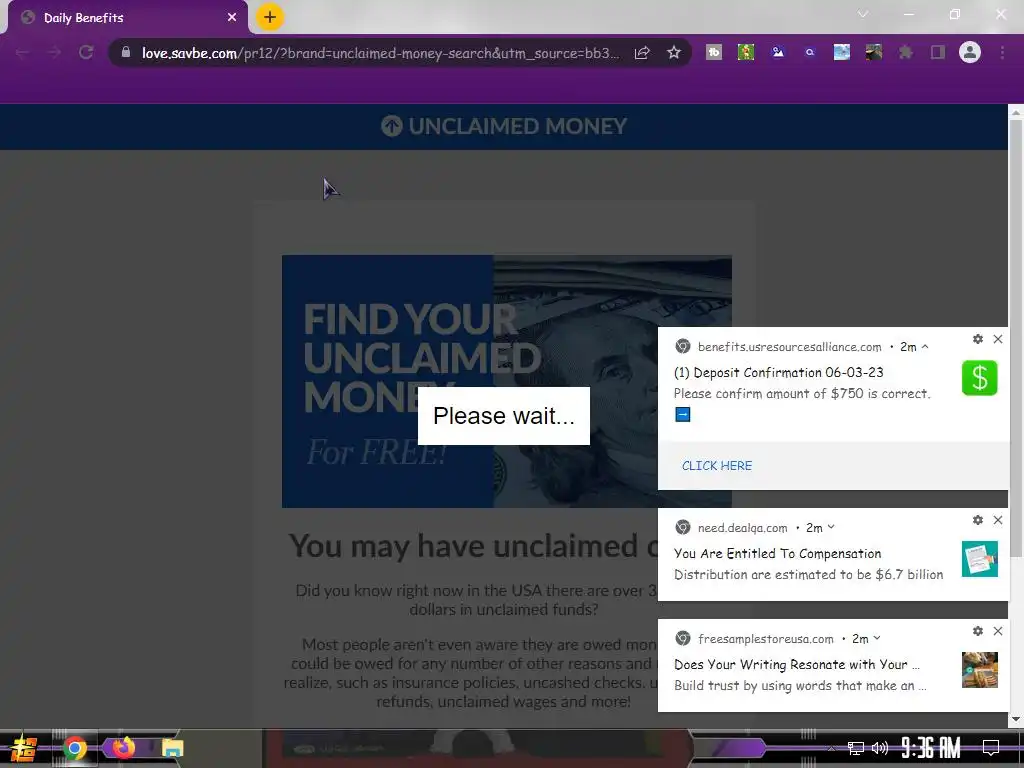Click the share page icon in address bar

(642, 52)
